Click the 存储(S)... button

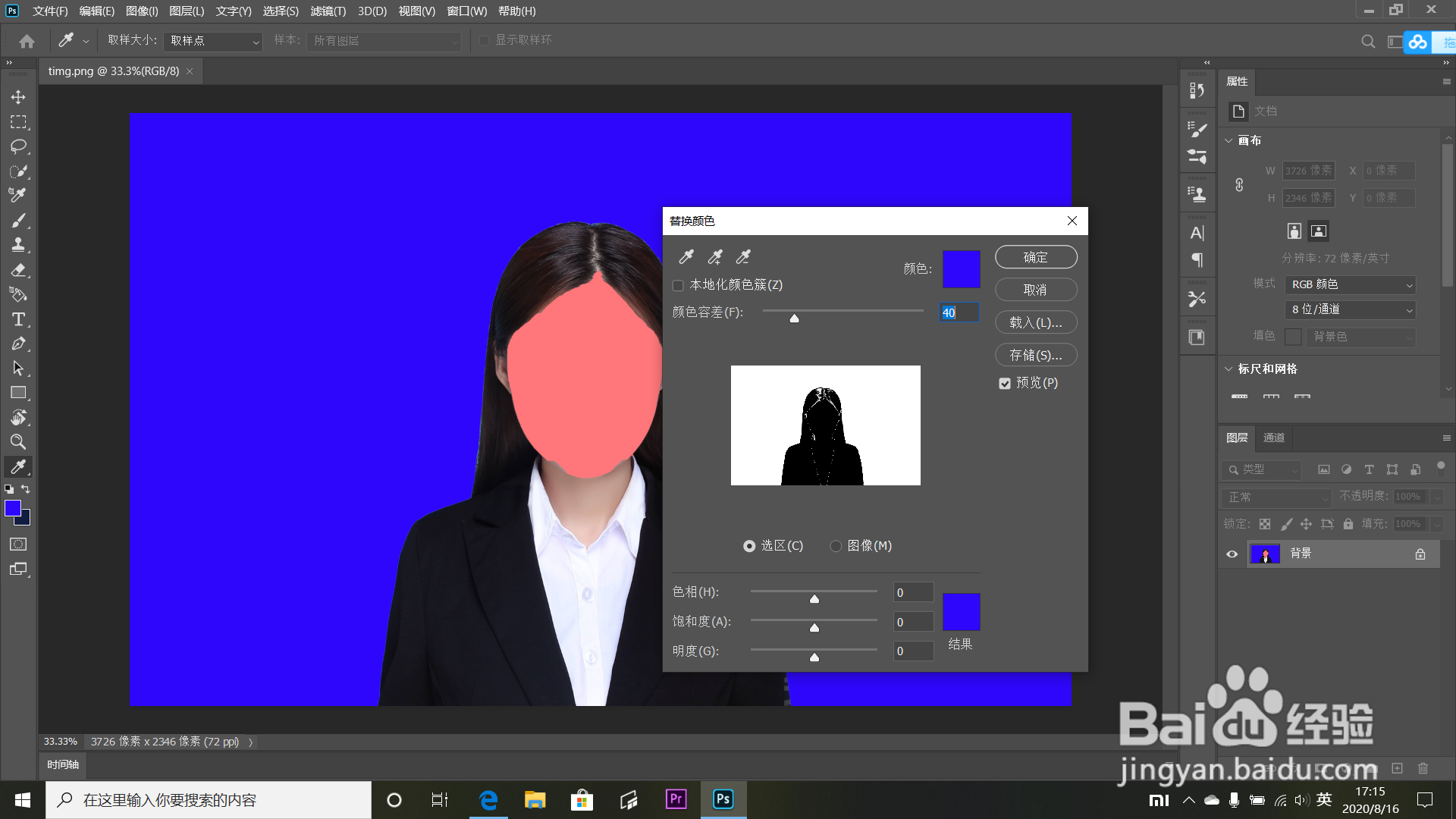click(1035, 355)
